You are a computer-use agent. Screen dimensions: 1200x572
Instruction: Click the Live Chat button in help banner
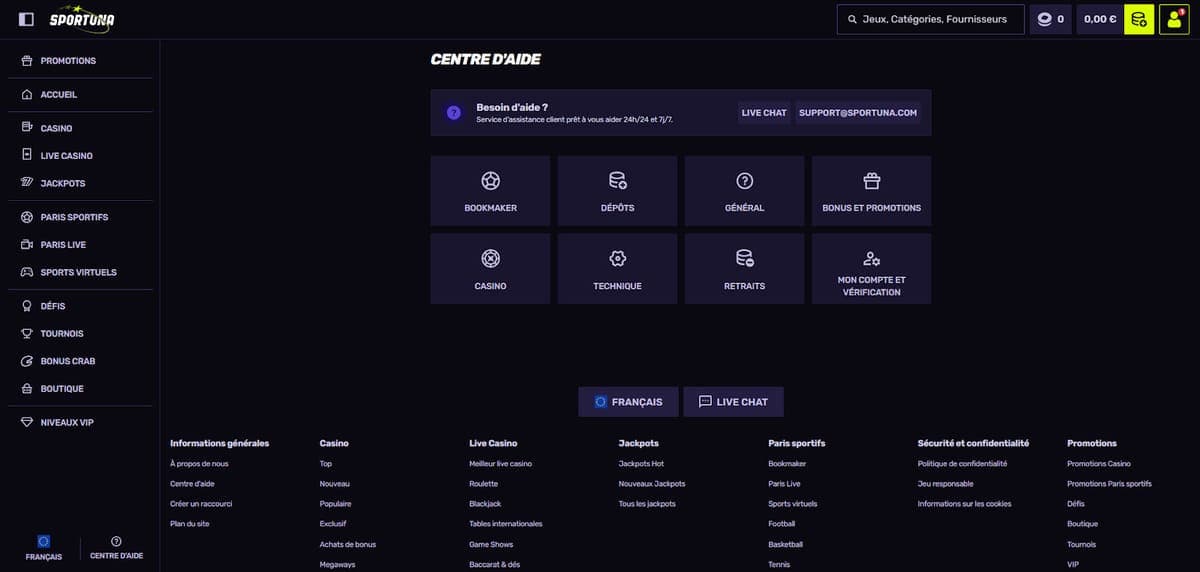click(x=764, y=113)
